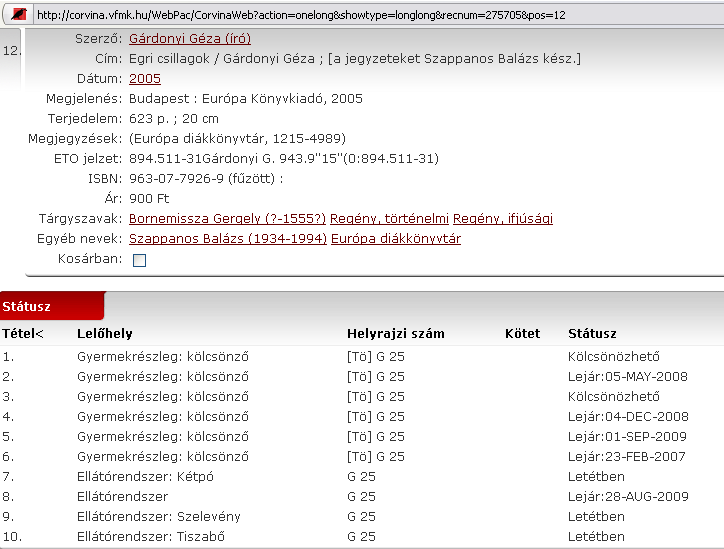Click the ETO jelzet value
The image size is (724, 549).
[284, 158]
